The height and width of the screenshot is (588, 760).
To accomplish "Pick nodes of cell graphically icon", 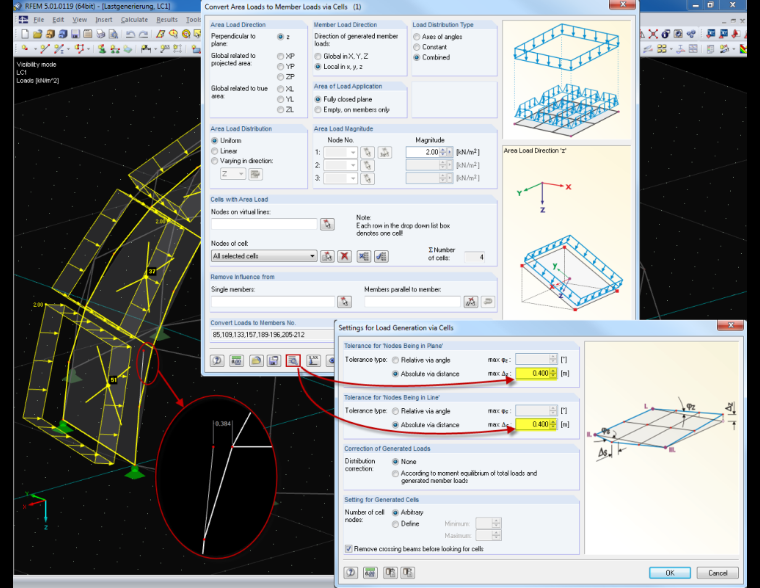I will click(x=327, y=256).
